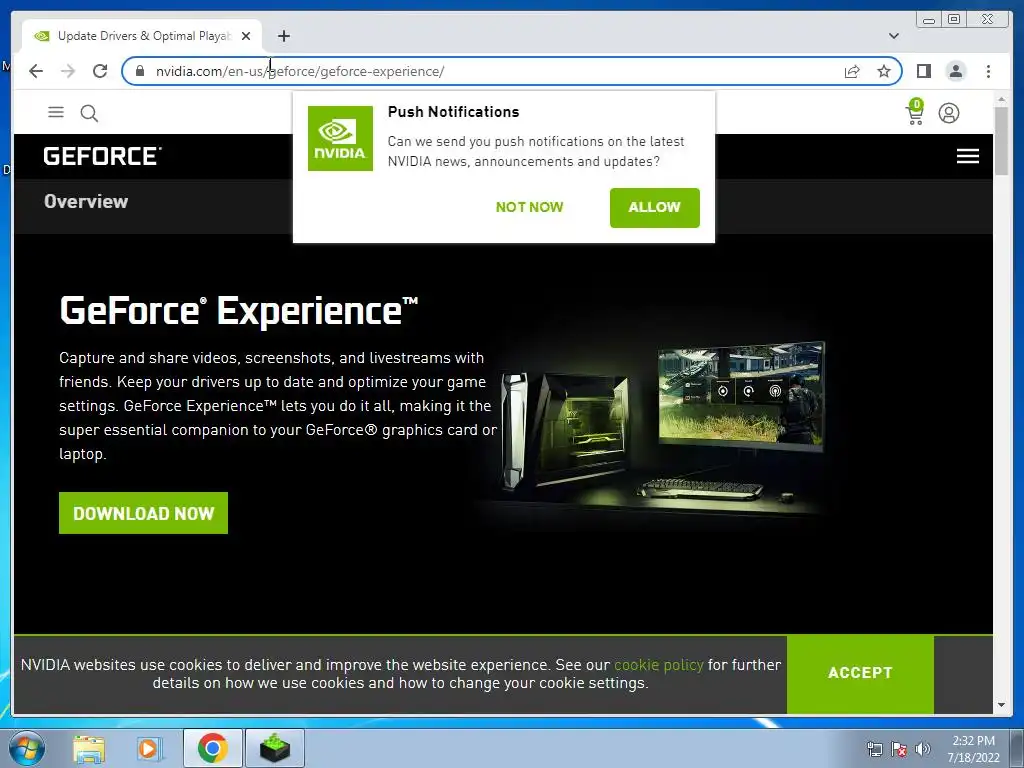Open volume speaker tray icon
Viewport: 1024px width, 768px height.
pos(923,749)
